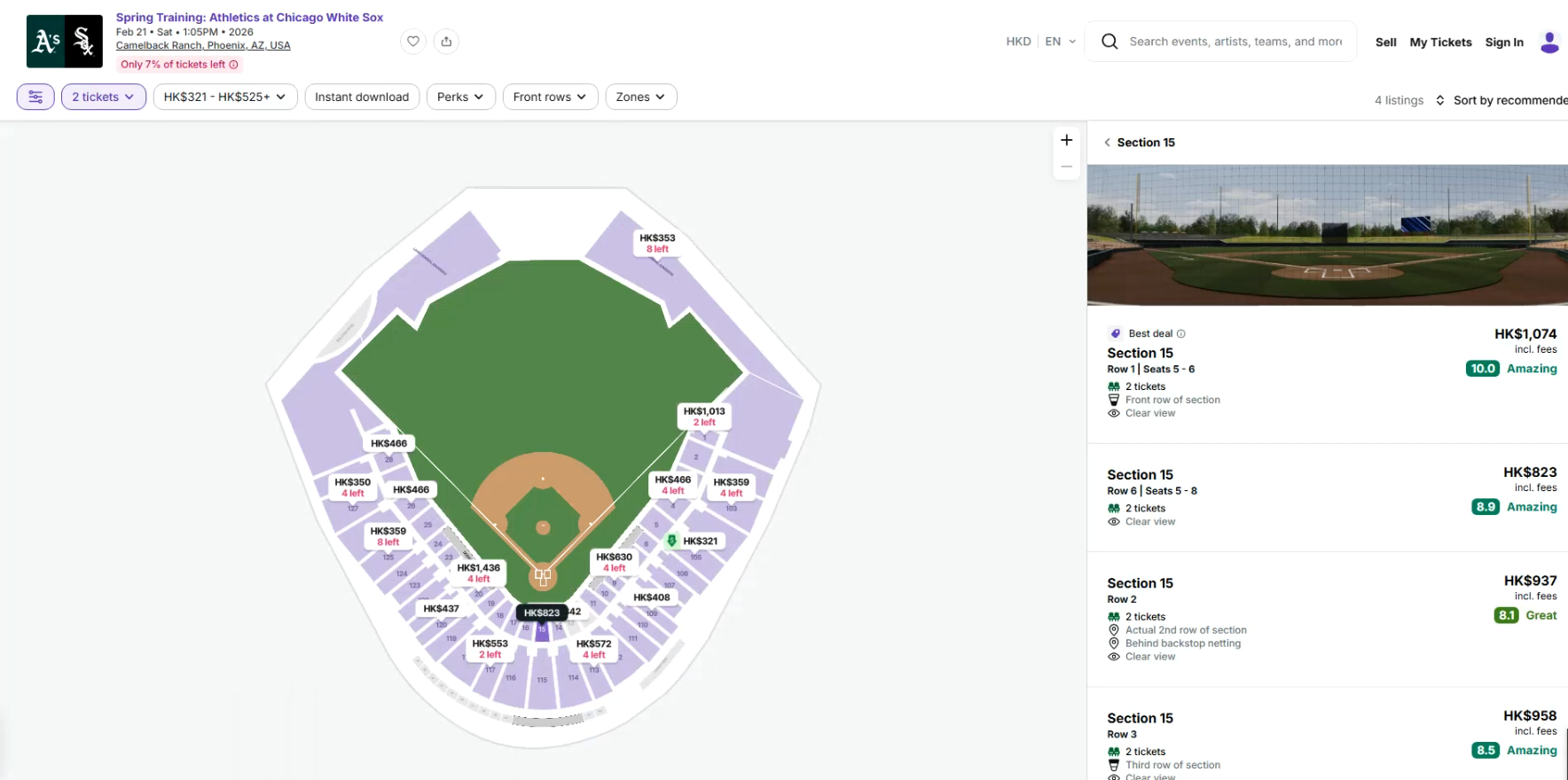Open the all filters icon button

click(x=35, y=97)
